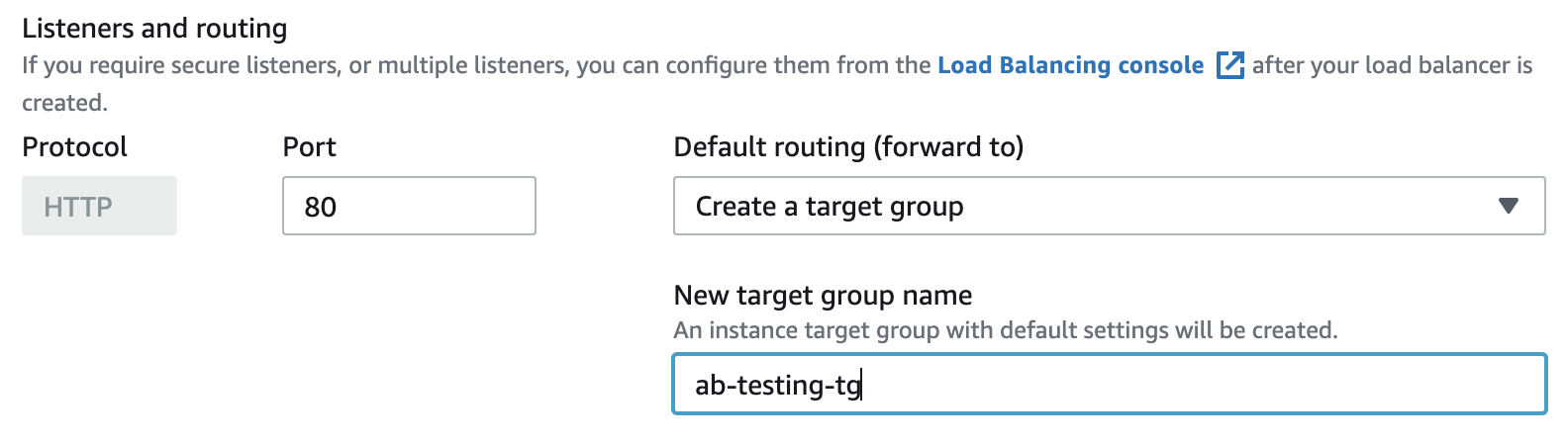1568x445 pixels.
Task: Place cursor on the ab-testing-tg text
Action: (778, 385)
